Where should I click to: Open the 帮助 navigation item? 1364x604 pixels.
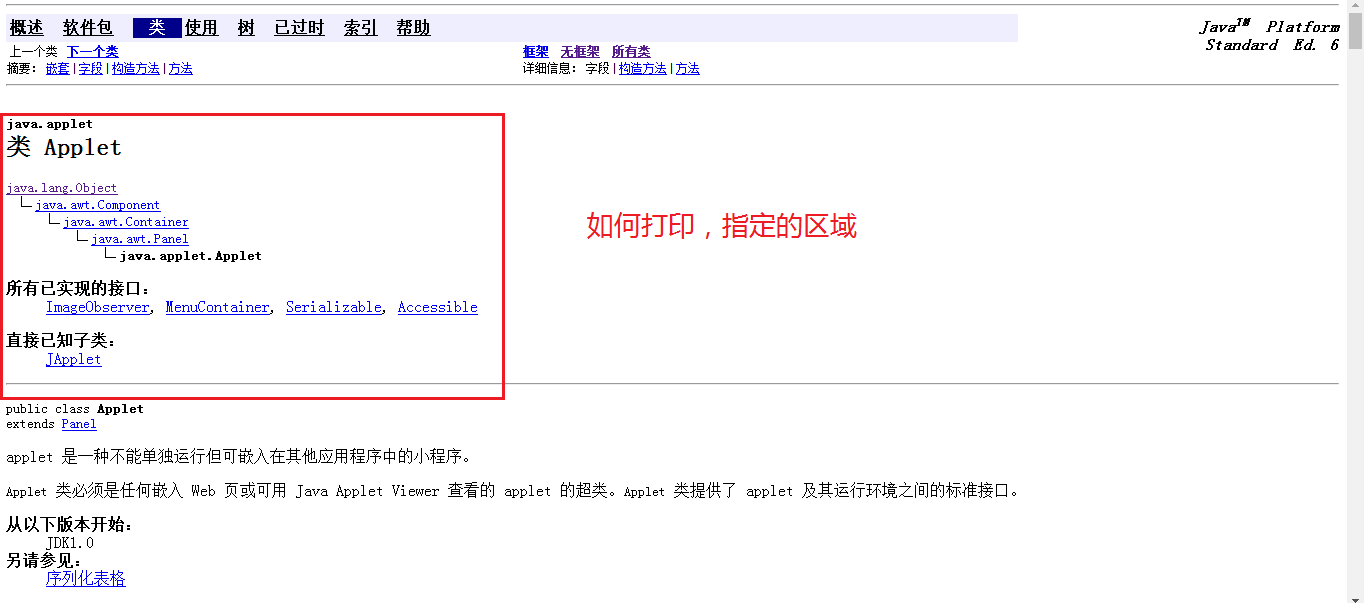[413, 28]
